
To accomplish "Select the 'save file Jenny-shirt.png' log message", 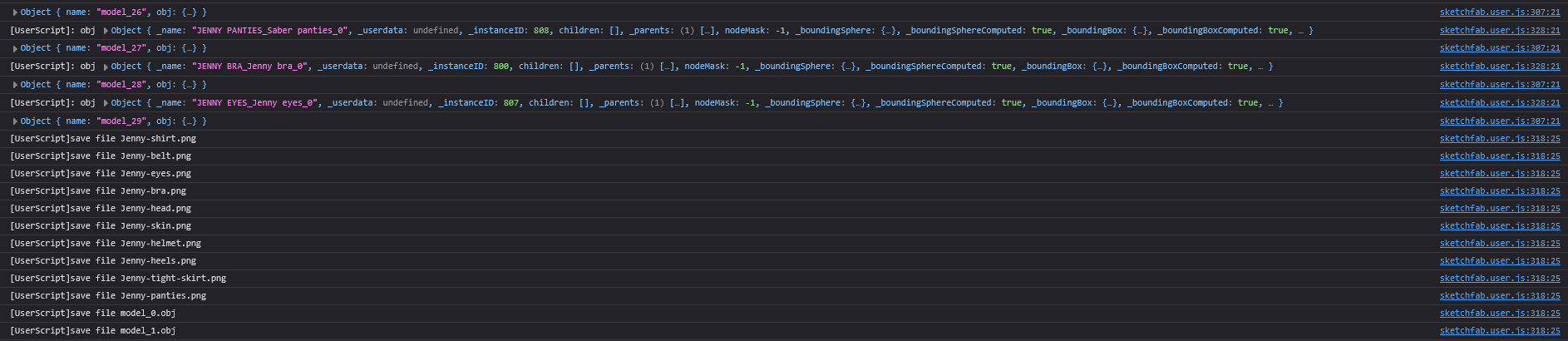I will click(103, 139).
